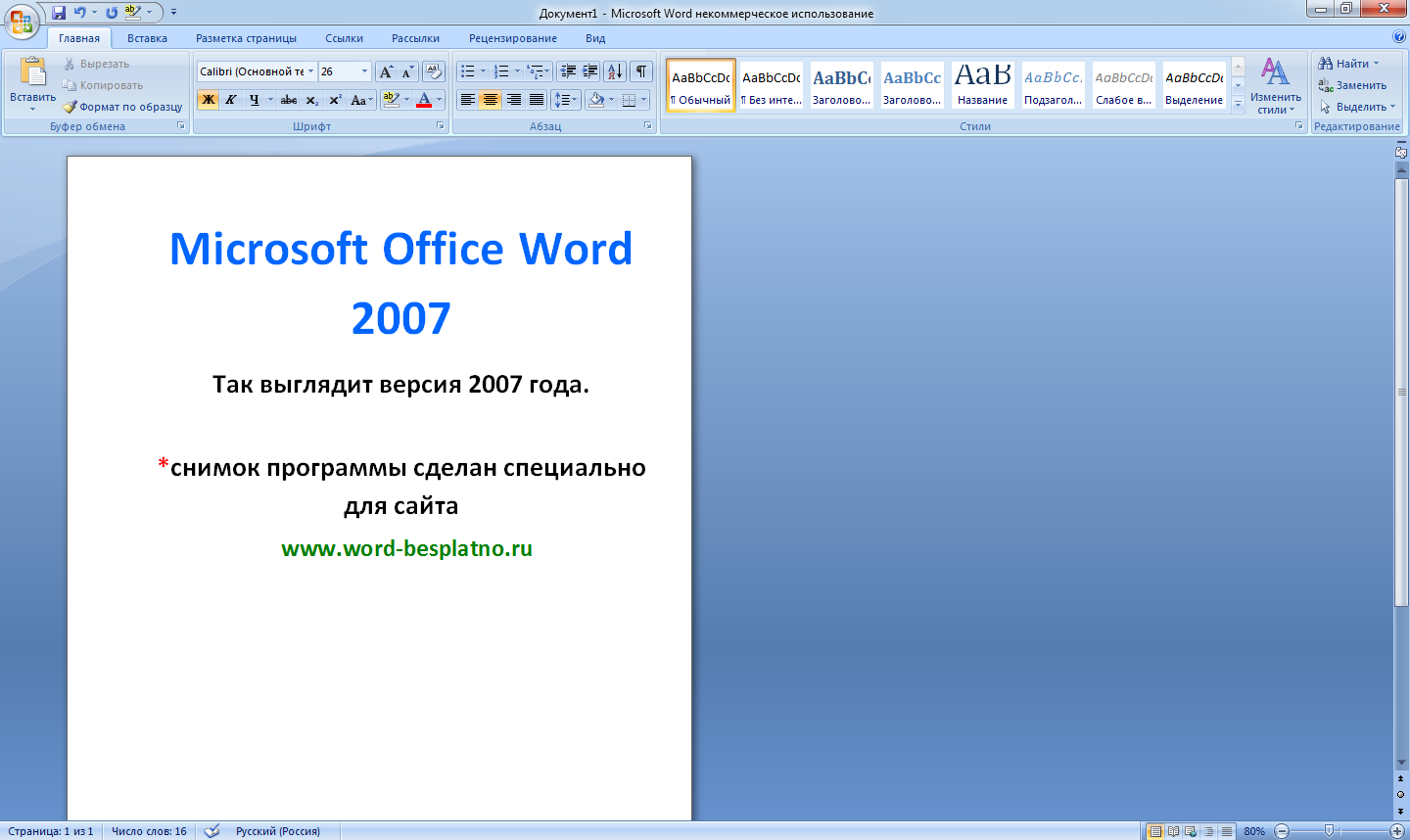Align text left
The image size is (1410, 840).
pyautogui.click(x=468, y=100)
